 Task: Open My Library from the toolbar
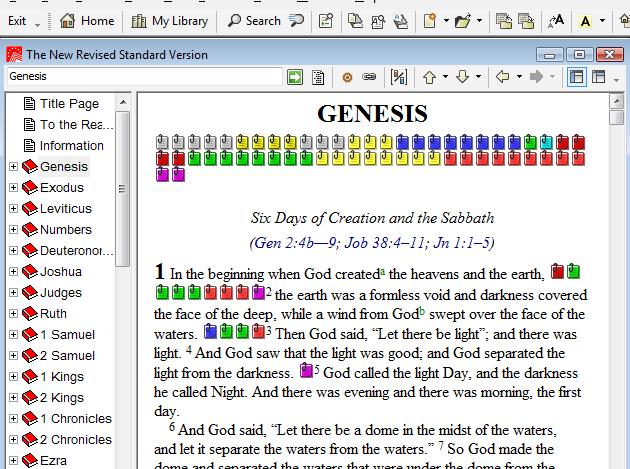[x=170, y=20]
